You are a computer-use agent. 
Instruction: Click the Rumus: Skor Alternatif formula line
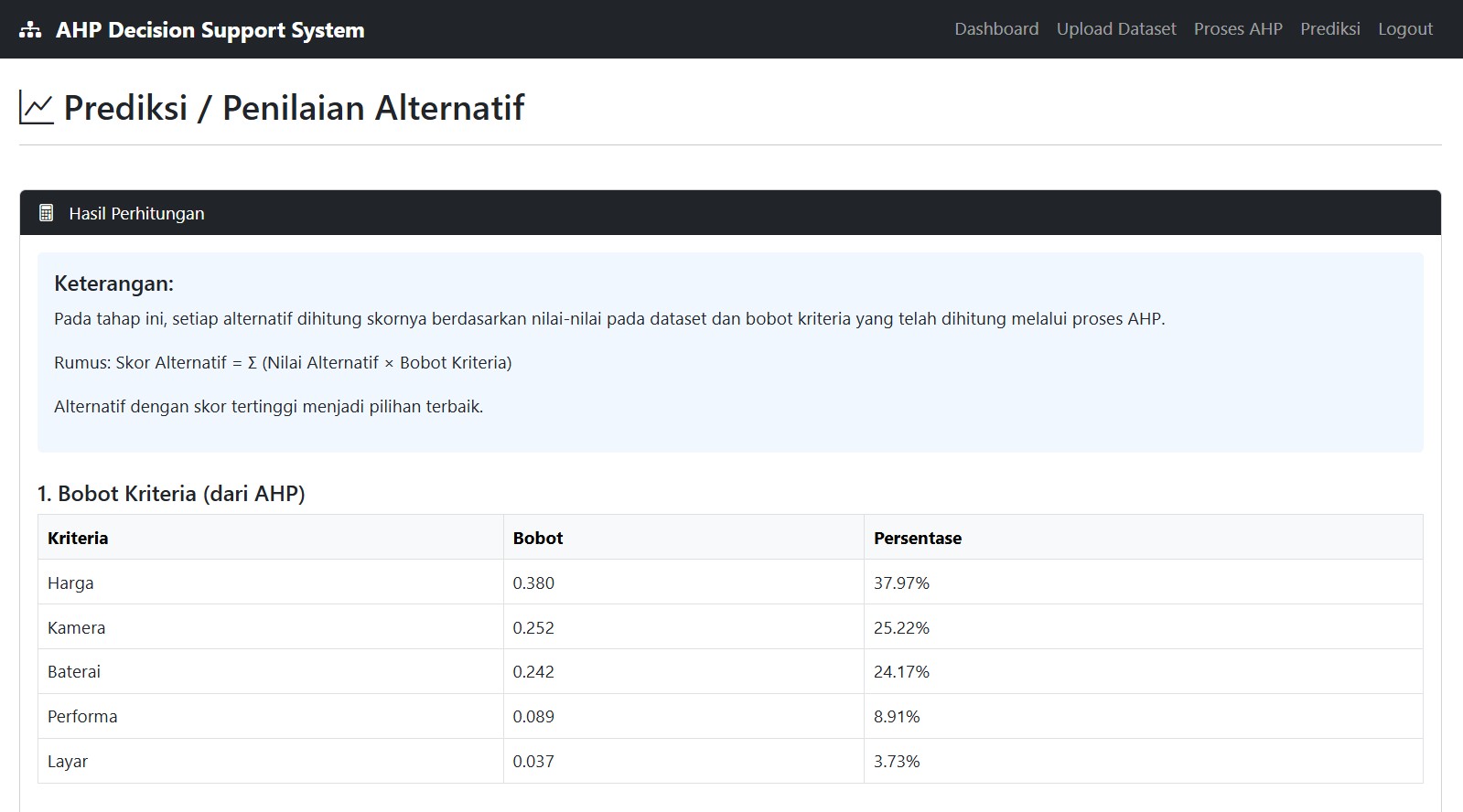283,363
